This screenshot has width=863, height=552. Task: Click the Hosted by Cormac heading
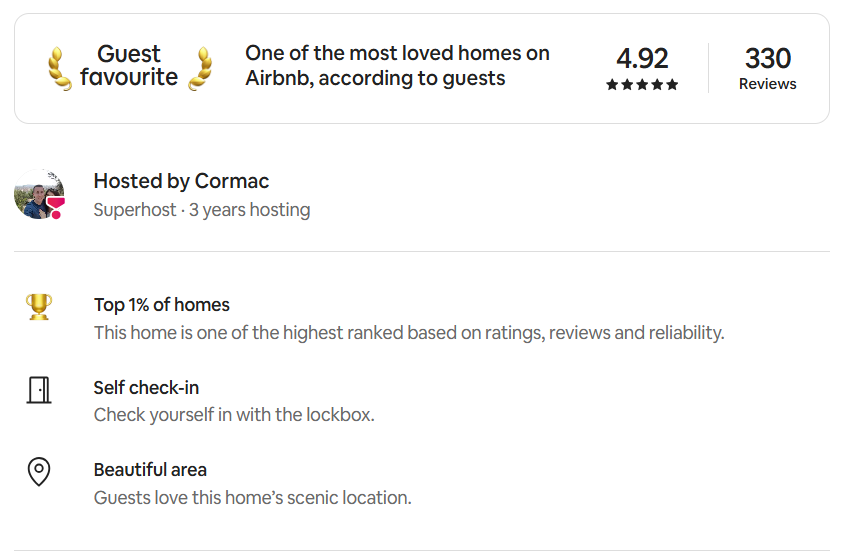(181, 181)
